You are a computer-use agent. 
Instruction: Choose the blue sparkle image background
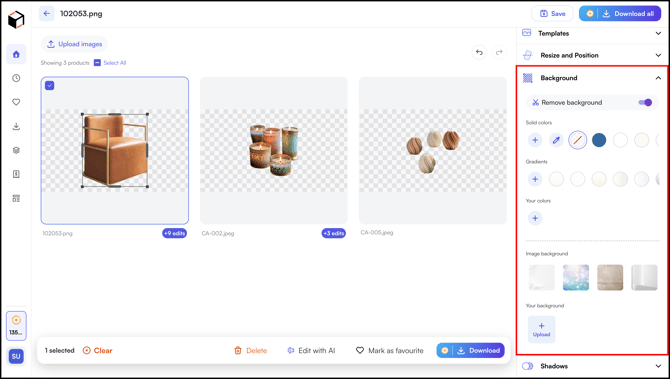pyautogui.click(x=576, y=278)
